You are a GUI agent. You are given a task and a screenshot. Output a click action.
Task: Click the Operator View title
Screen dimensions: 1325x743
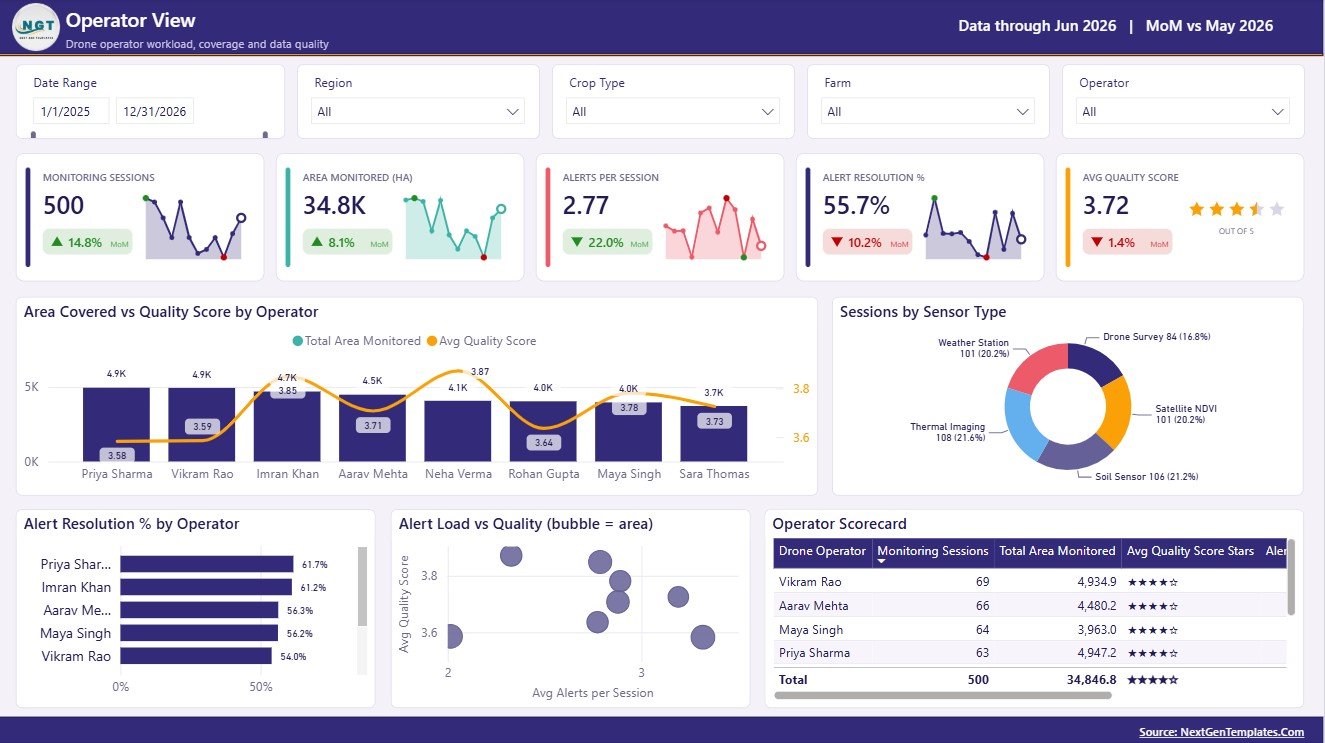click(131, 20)
